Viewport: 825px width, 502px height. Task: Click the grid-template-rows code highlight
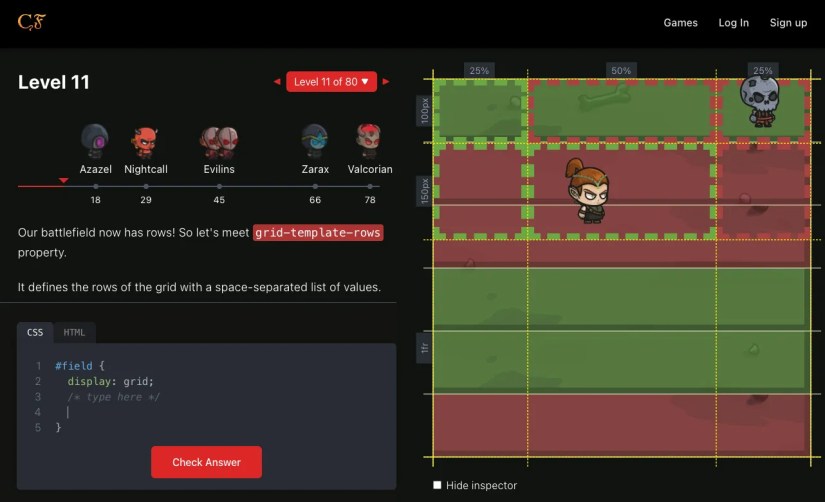point(318,233)
